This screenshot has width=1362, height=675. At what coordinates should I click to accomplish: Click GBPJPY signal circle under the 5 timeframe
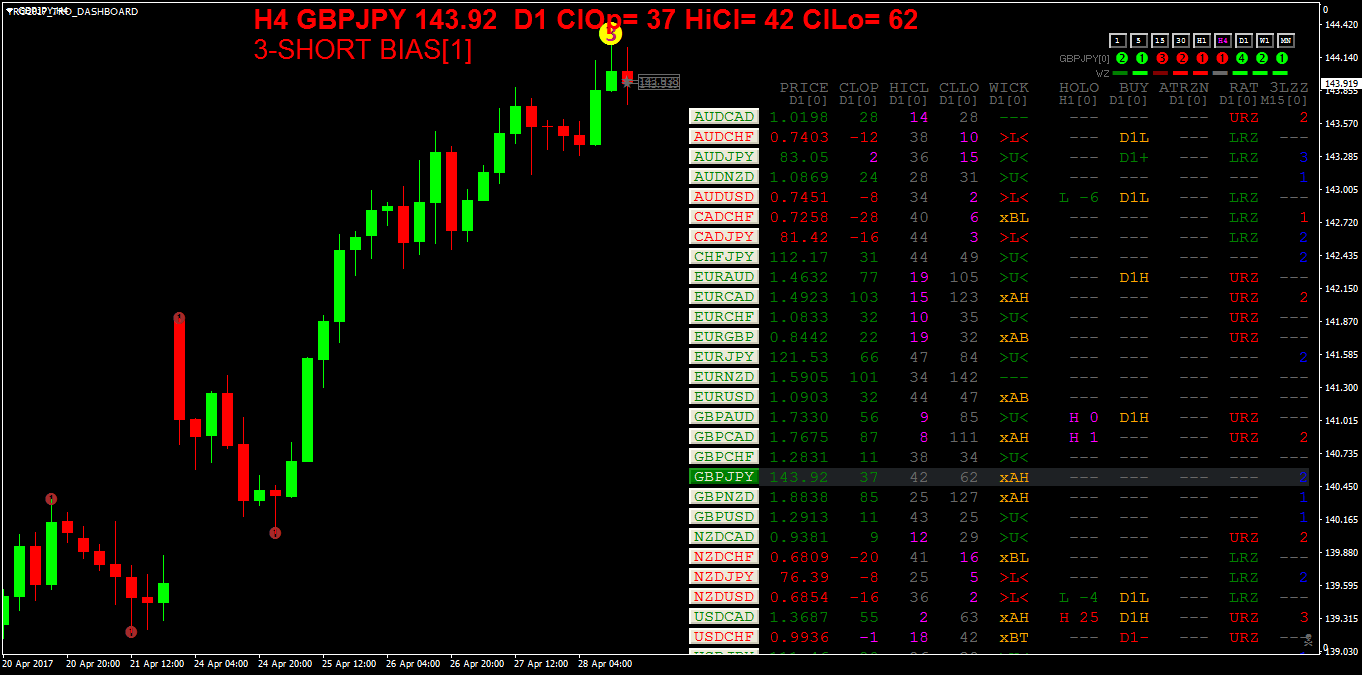1142,58
